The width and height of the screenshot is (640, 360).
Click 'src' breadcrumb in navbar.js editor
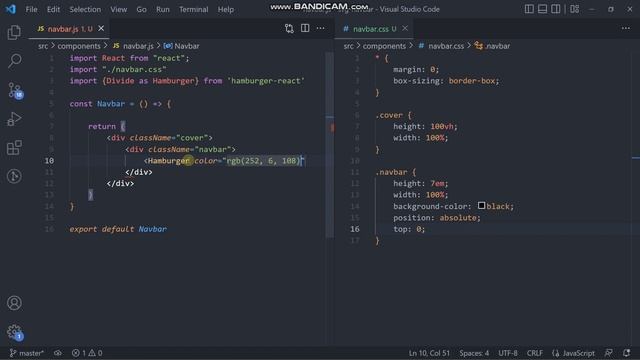[43, 46]
